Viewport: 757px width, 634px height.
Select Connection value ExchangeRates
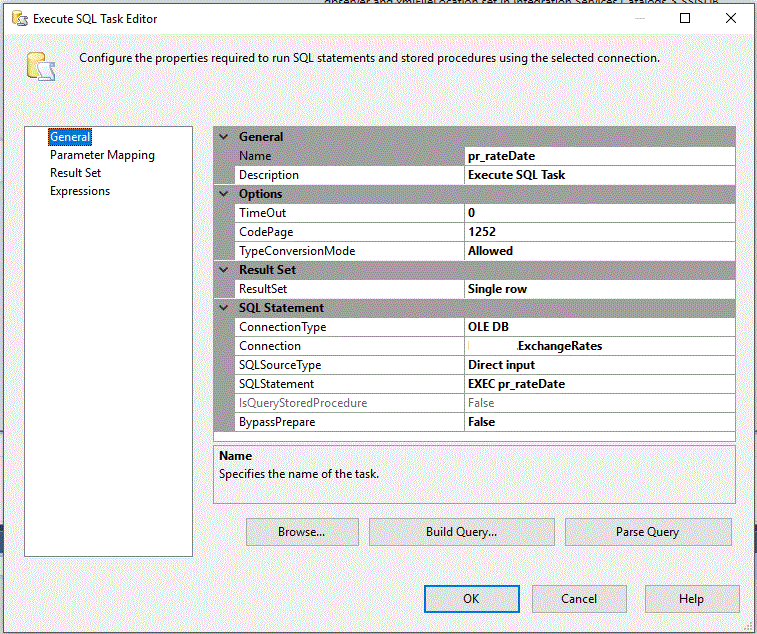click(x=600, y=346)
